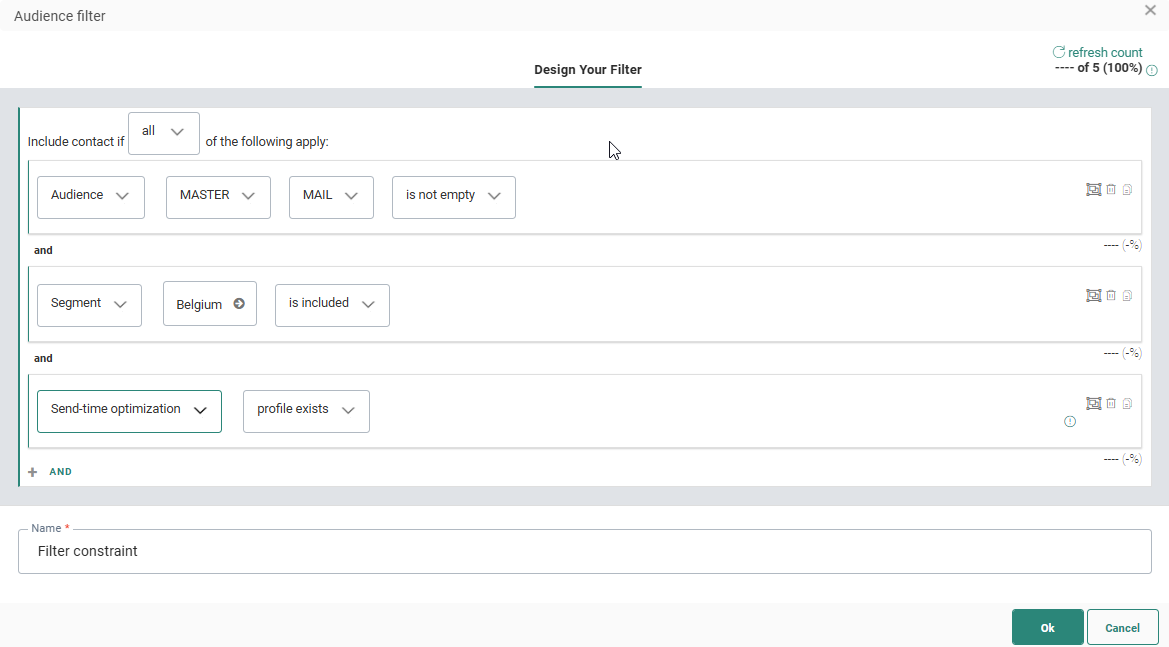
Task: Click the group icon on the Audience row
Action: pyautogui.click(x=1093, y=189)
